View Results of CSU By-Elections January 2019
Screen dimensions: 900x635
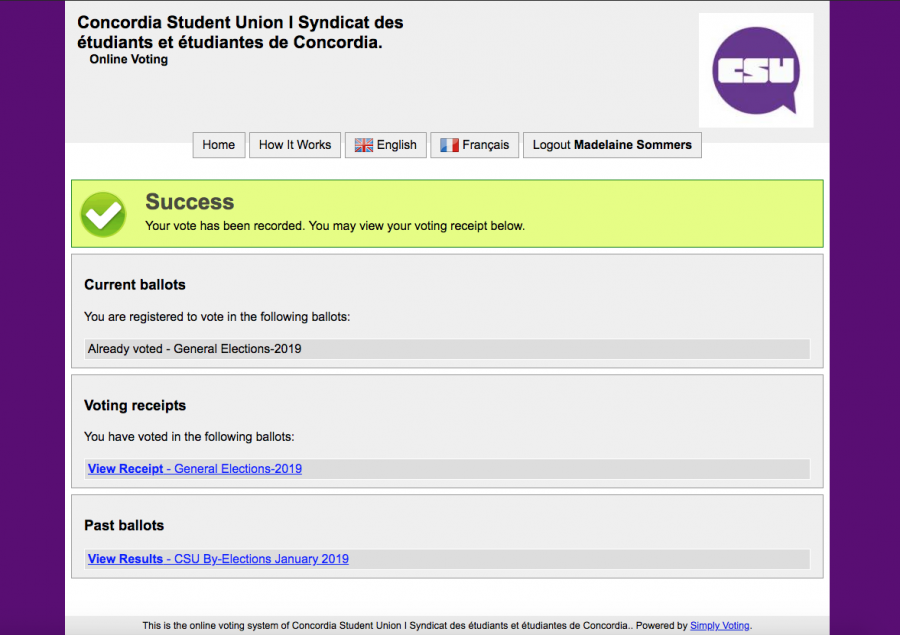(x=218, y=559)
